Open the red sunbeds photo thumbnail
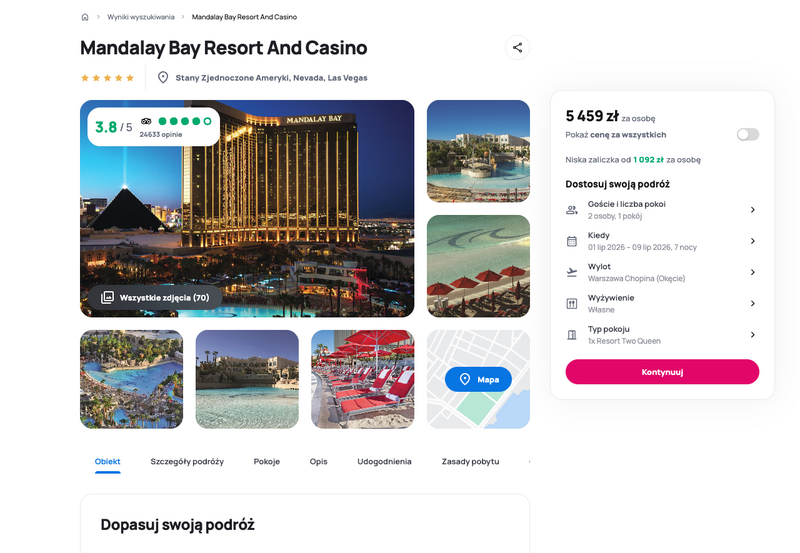Image resolution: width=800 pixels, height=553 pixels. coord(363,379)
